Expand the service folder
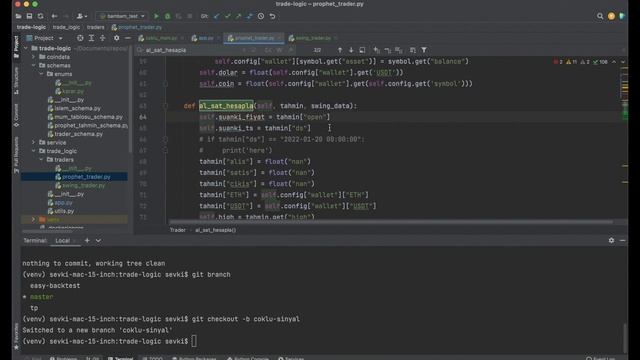 coord(34,142)
